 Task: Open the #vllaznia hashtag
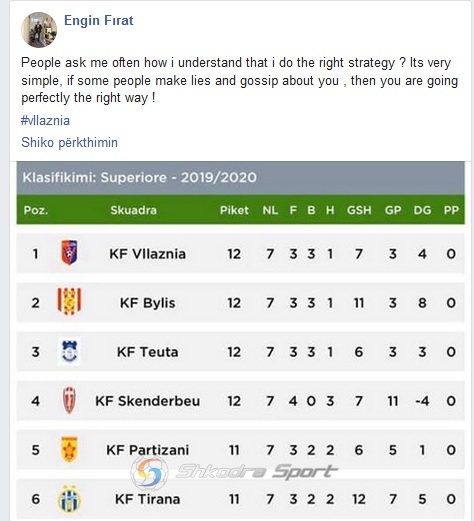point(45,120)
